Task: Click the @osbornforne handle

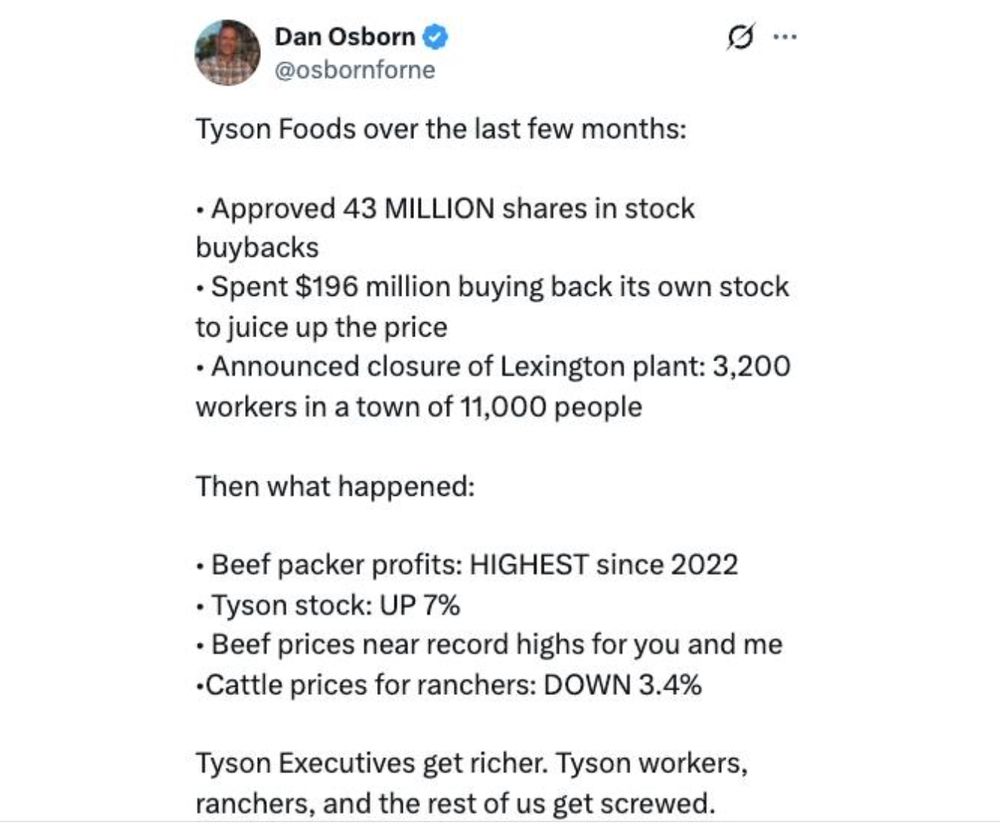Action: pyautogui.click(x=354, y=71)
